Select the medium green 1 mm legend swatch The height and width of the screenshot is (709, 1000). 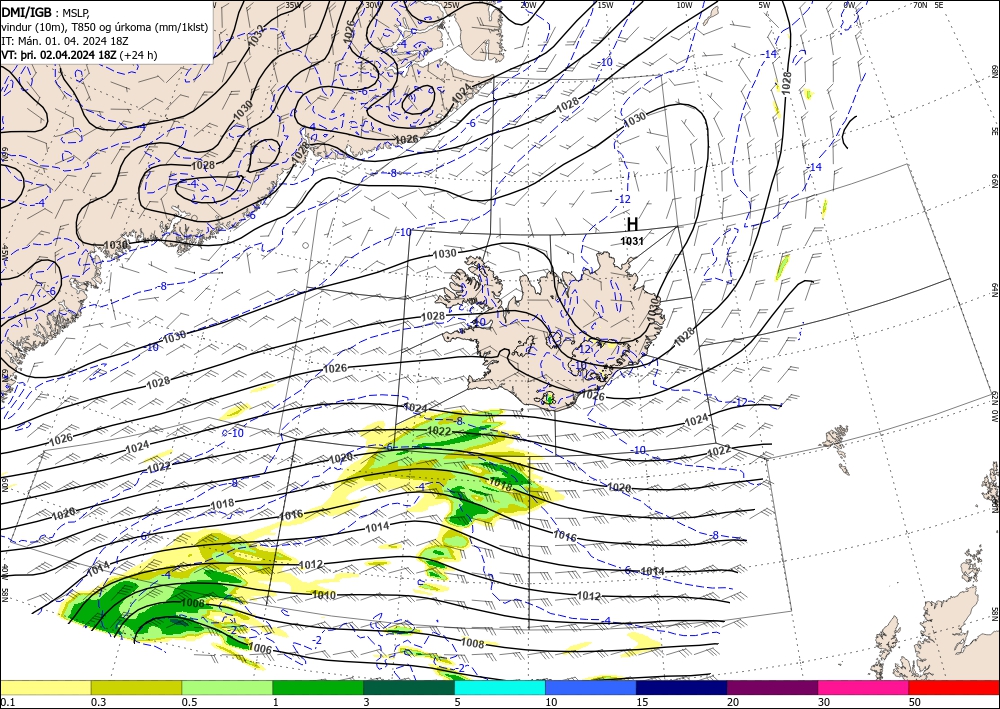click(x=318, y=687)
